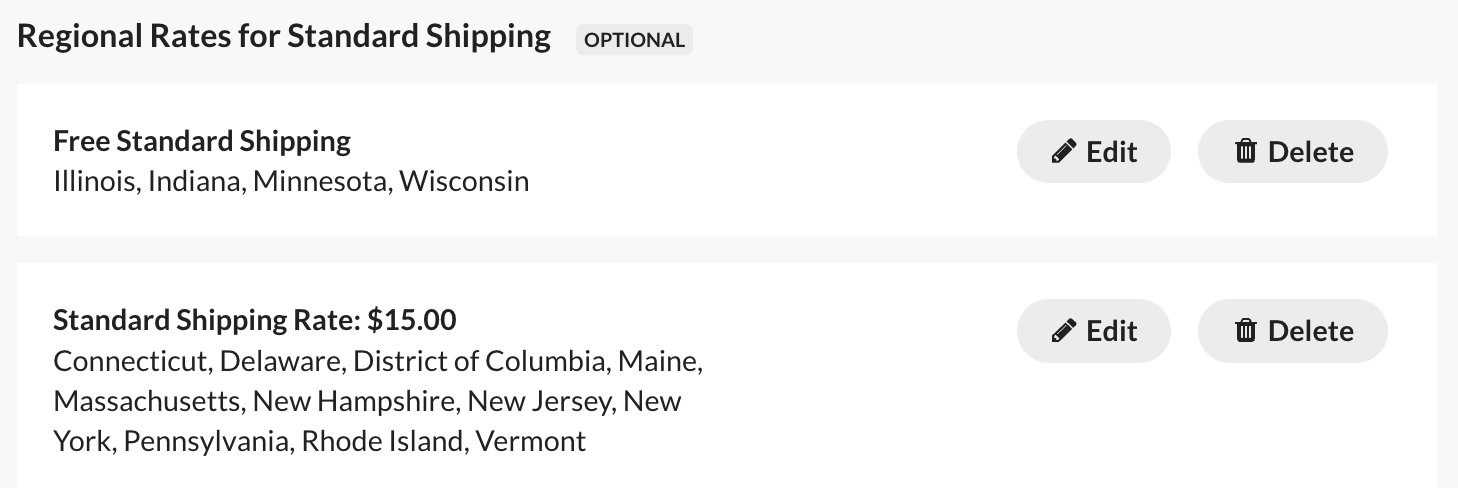Click Massachusetts in the $15.00 rate states

tap(147, 401)
